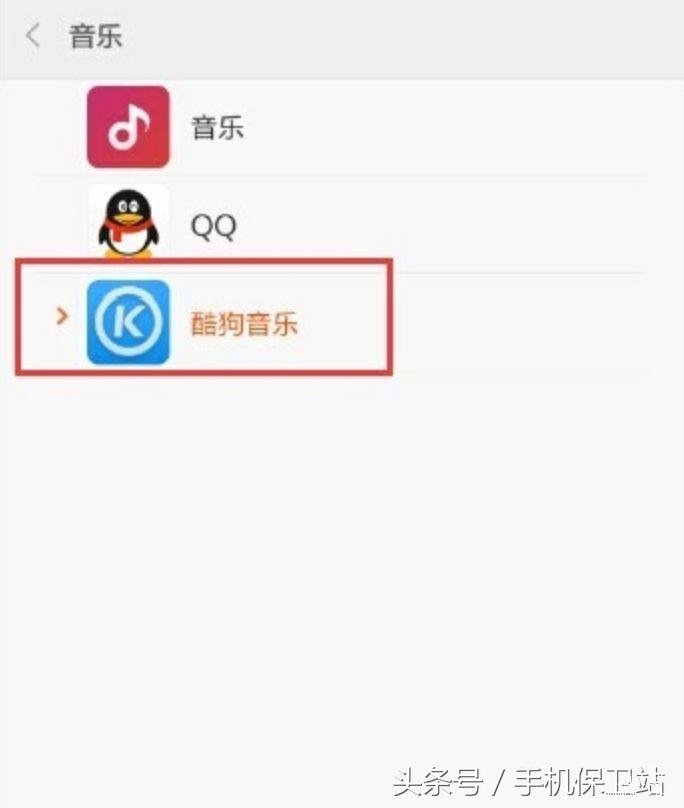Choose the QQ text label
Viewport: 684px width, 808px height.
pos(213,226)
